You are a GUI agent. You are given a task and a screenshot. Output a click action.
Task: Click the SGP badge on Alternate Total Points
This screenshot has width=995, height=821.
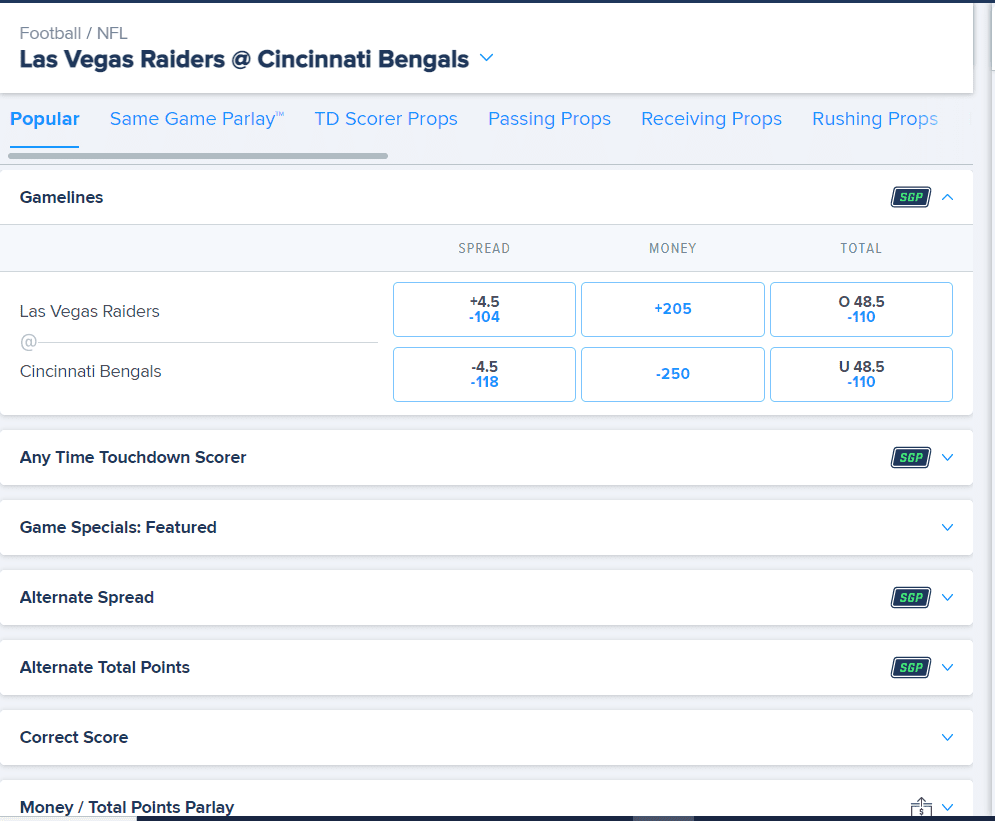pos(911,667)
